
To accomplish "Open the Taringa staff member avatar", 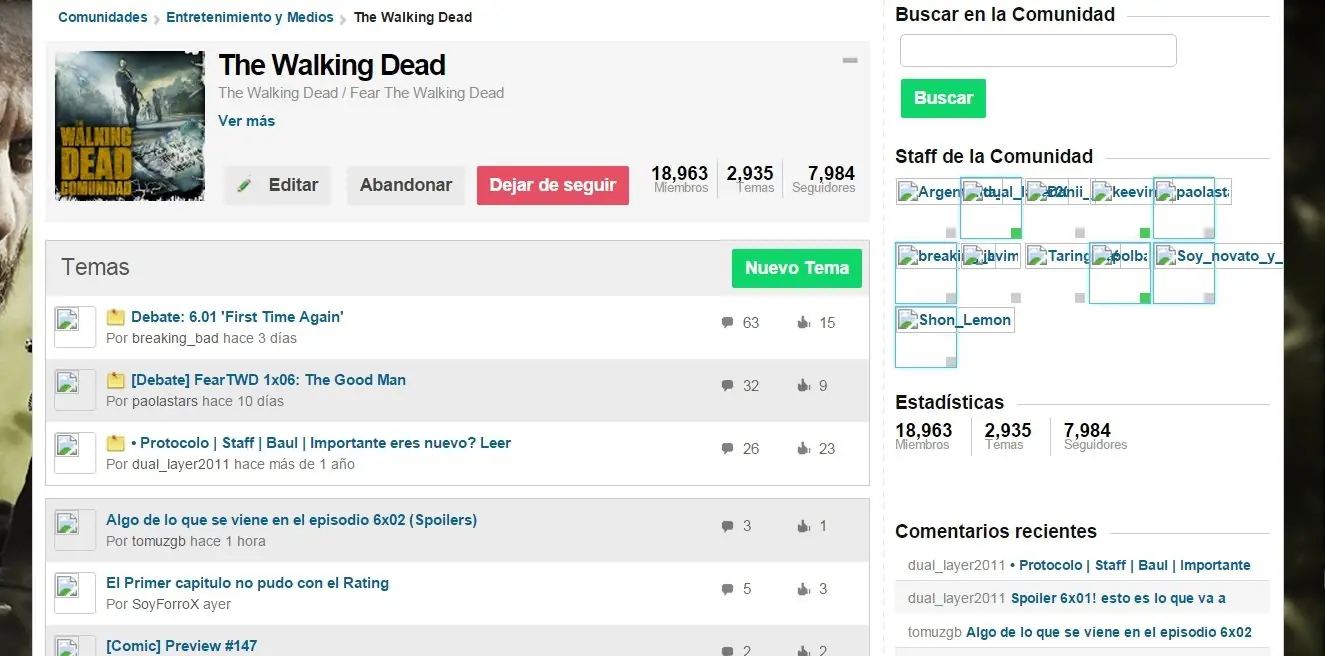I will click(1055, 273).
